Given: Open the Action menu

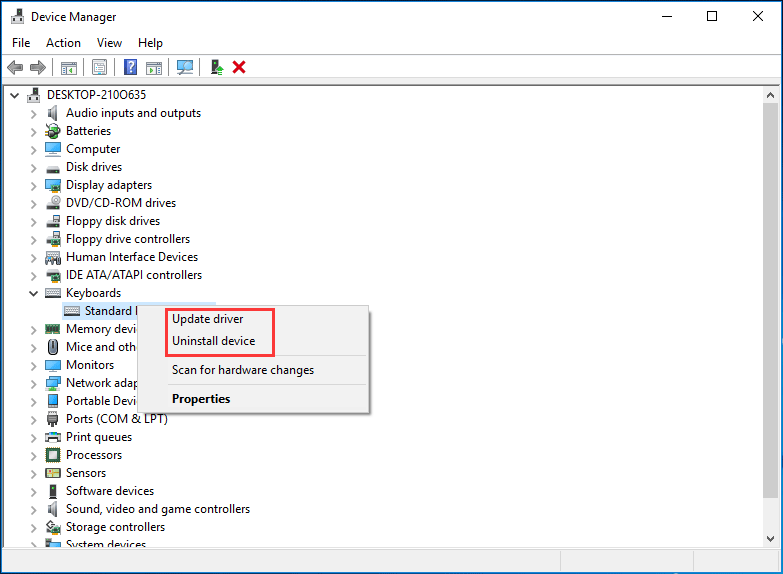Looking at the screenshot, I should click(x=63, y=43).
